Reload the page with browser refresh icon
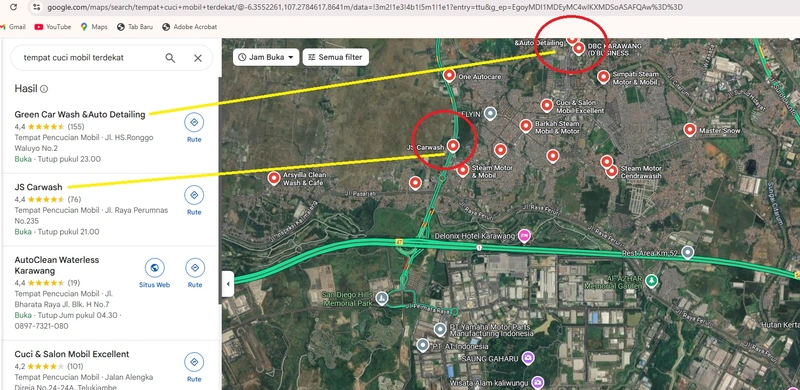Screen dimensions: 800x390 point(14,7)
